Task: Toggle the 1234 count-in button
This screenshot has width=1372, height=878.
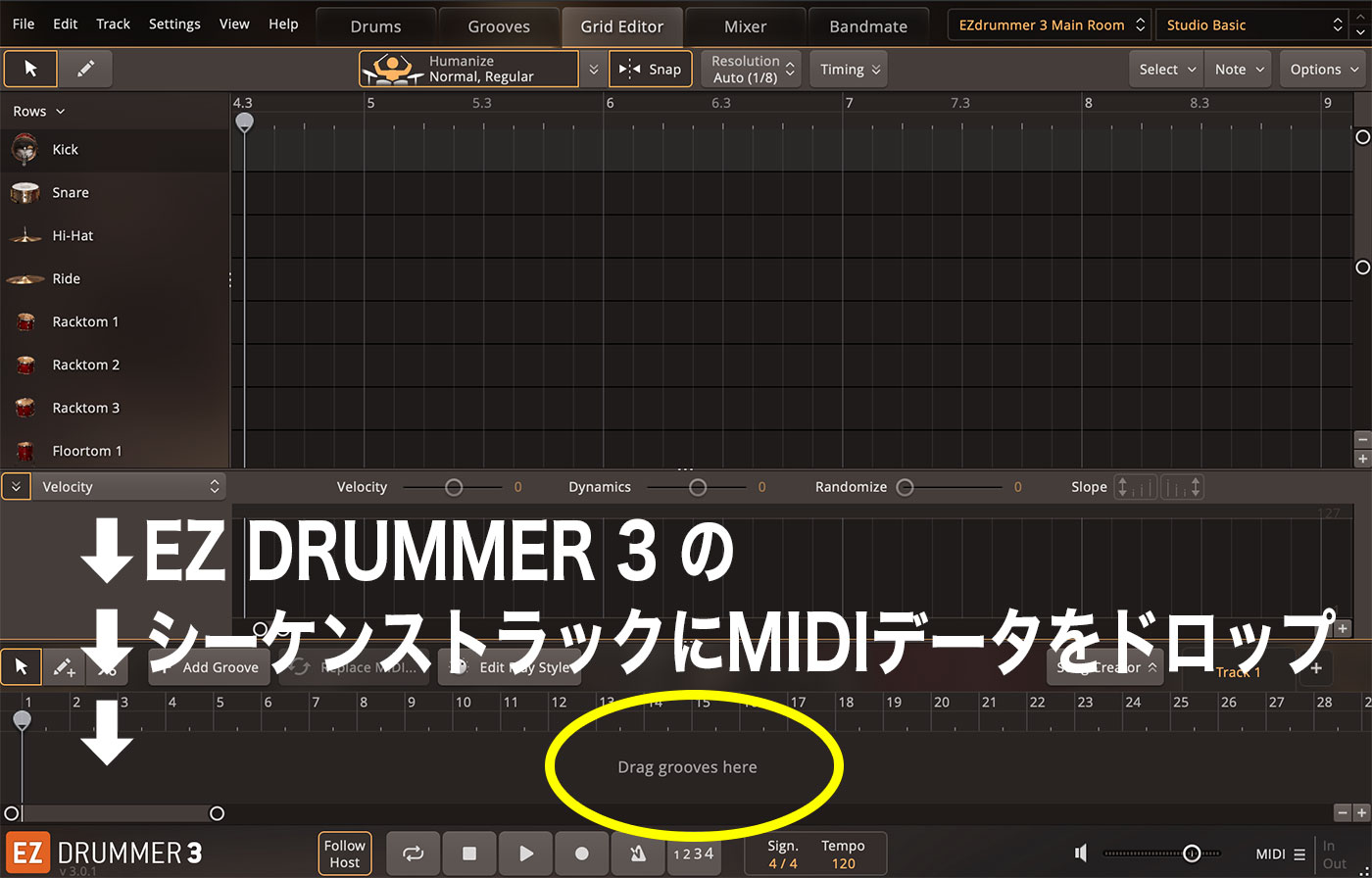Action: point(694,854)
